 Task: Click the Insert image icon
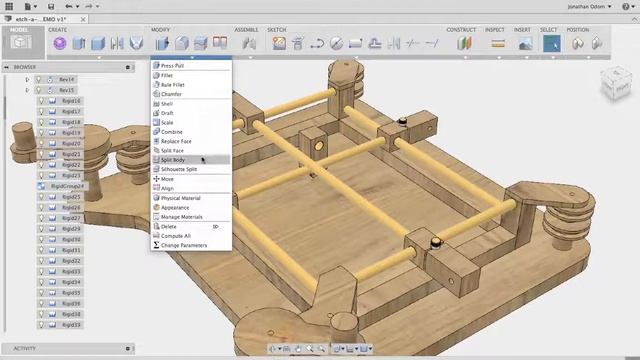click(525, 43)
